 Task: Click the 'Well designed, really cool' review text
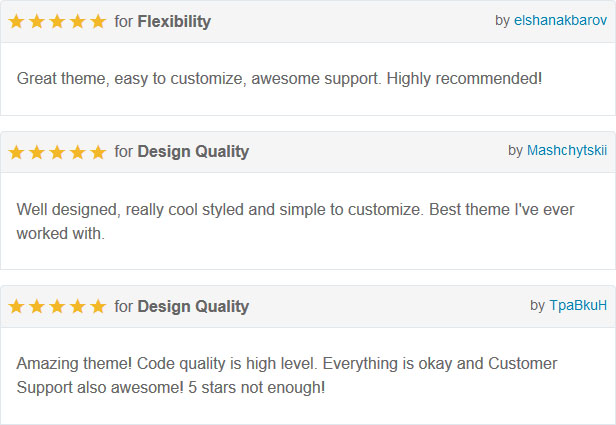pyautogui.click(x=295, y=221)
